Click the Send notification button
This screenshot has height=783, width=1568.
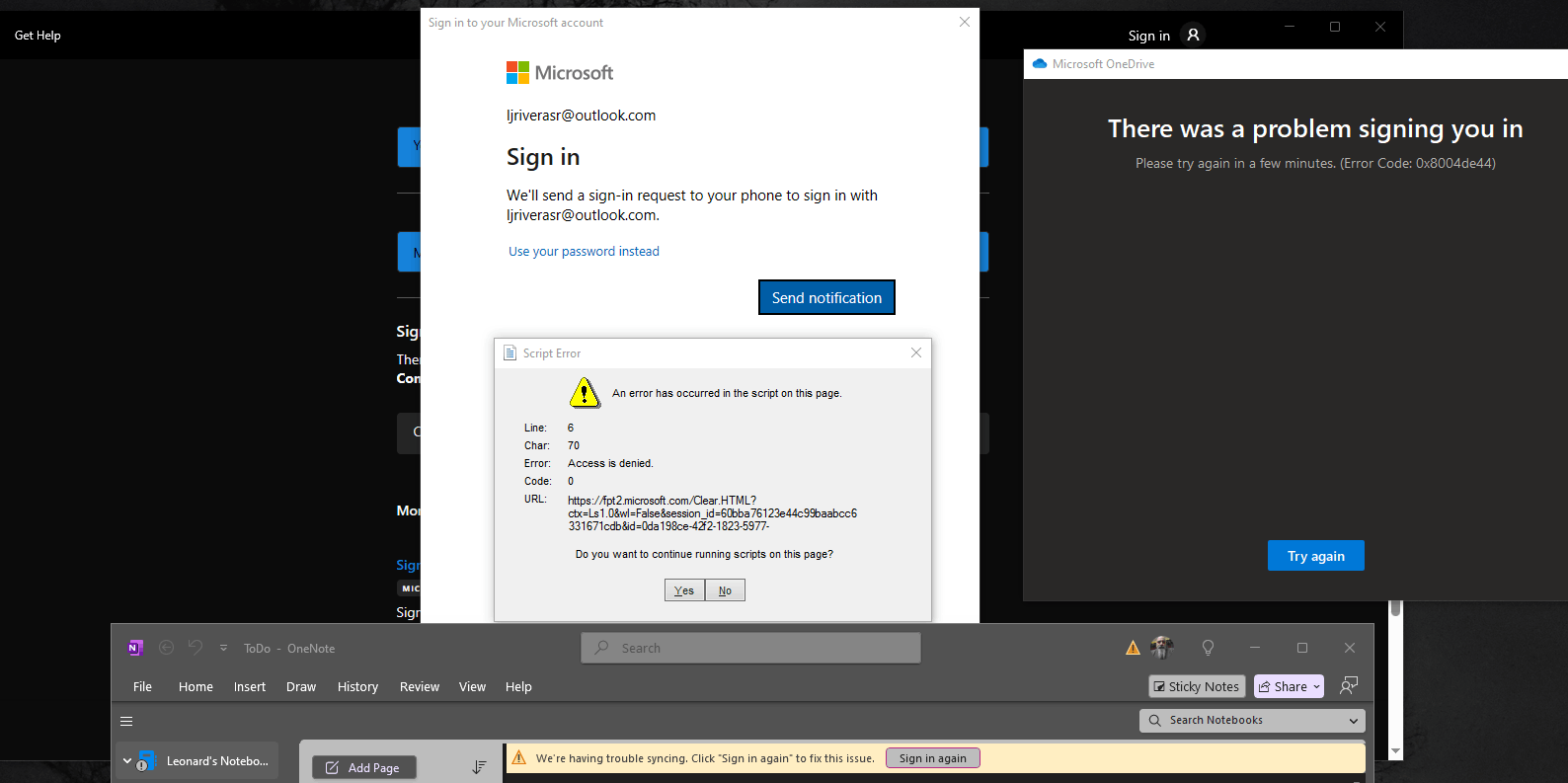pos(826,297)
